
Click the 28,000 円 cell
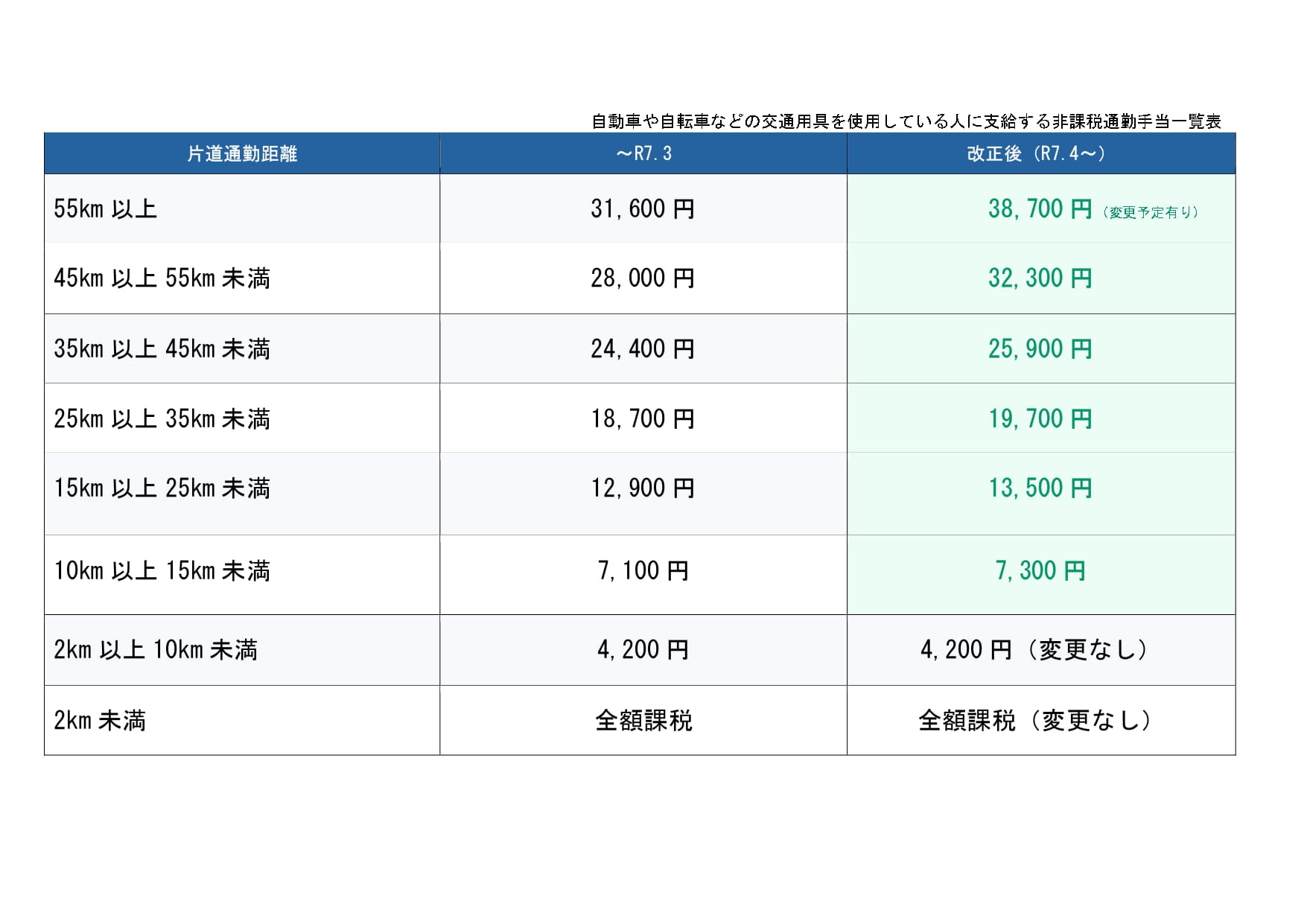(643, 278)
